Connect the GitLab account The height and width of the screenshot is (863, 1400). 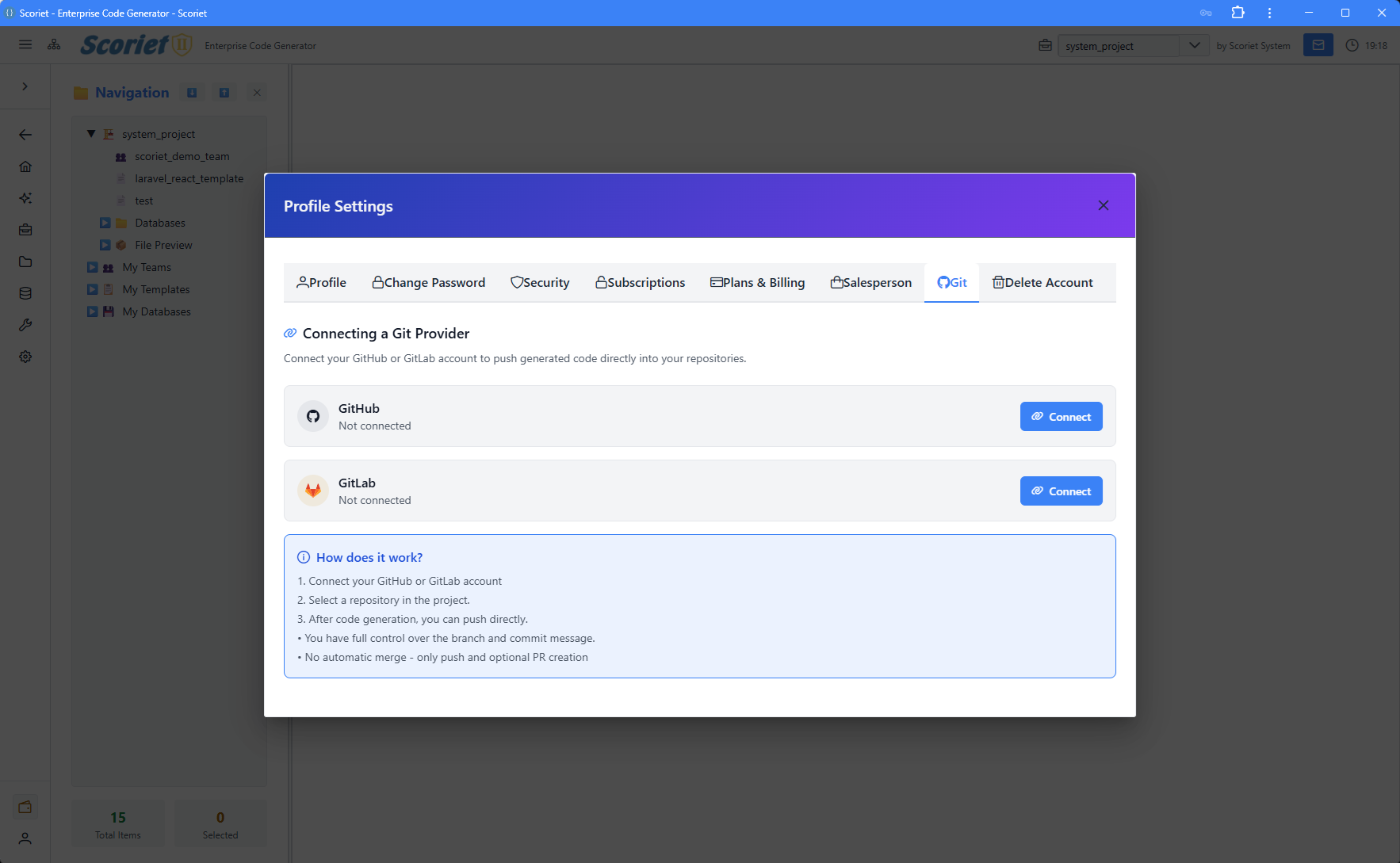pyautogui.click(x=1061, y=491)
